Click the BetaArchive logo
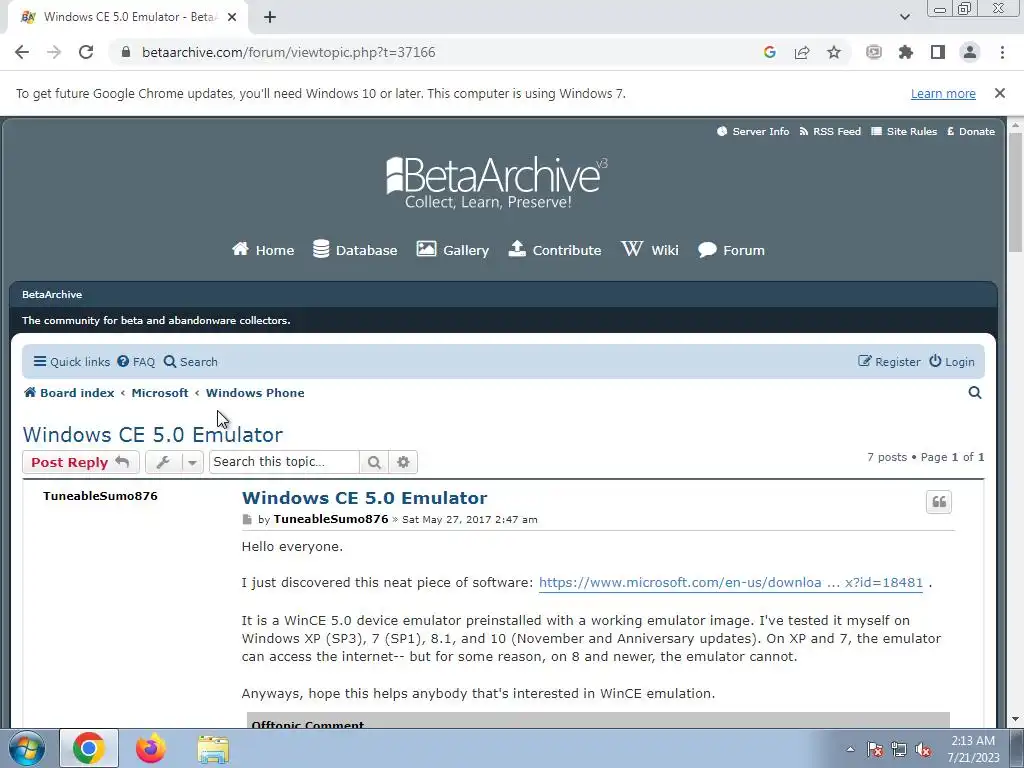 496,183
